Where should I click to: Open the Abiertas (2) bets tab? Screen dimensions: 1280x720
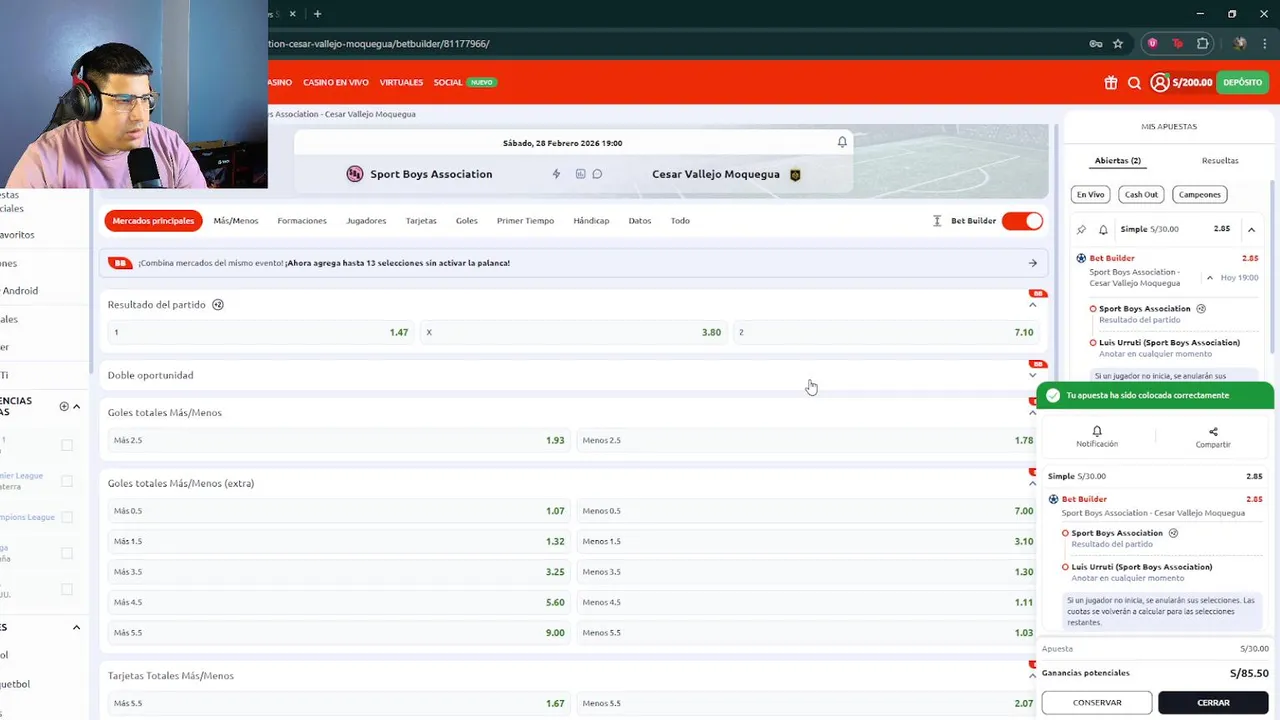[x=1118, y=160]
